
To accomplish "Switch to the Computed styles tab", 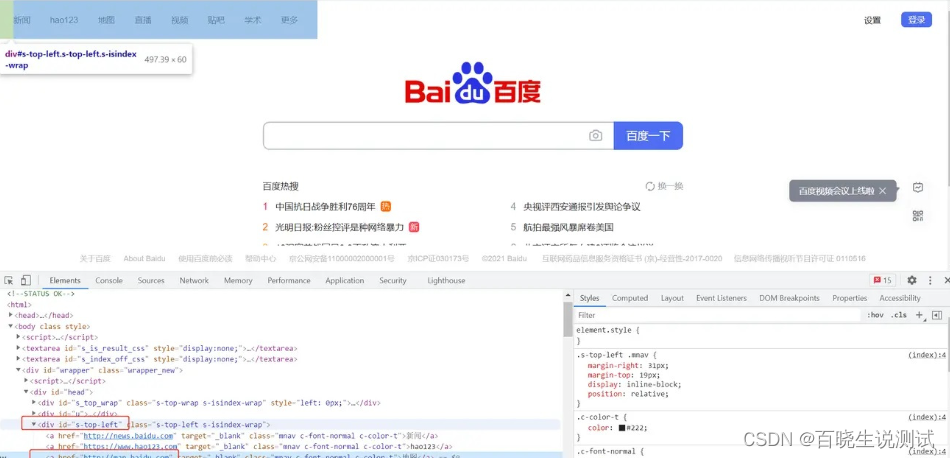I will [x=630, y=298].
